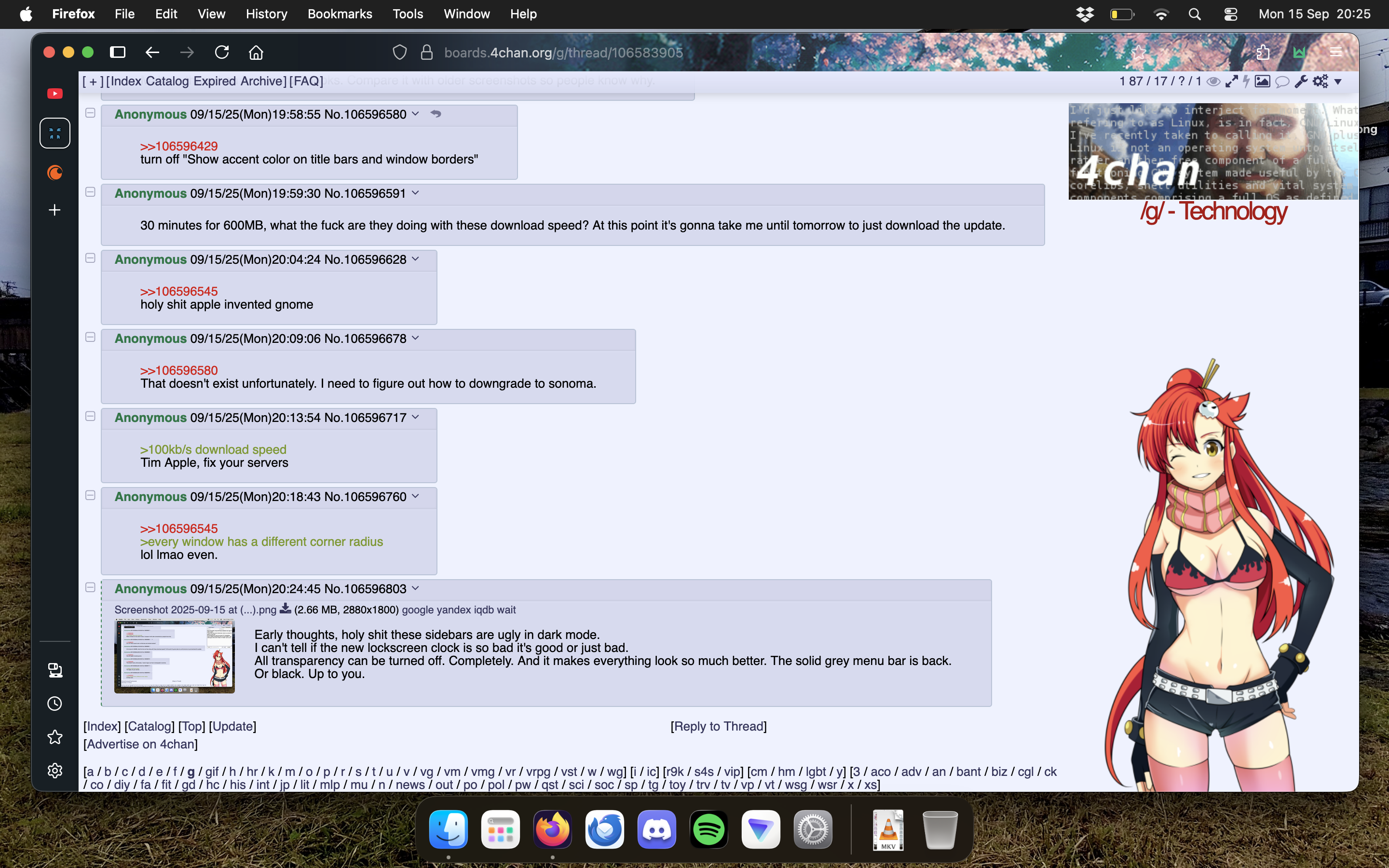Expand post menu chevron for No.106596803
The image size is (1389, 868).
click(x=416, y=588)
